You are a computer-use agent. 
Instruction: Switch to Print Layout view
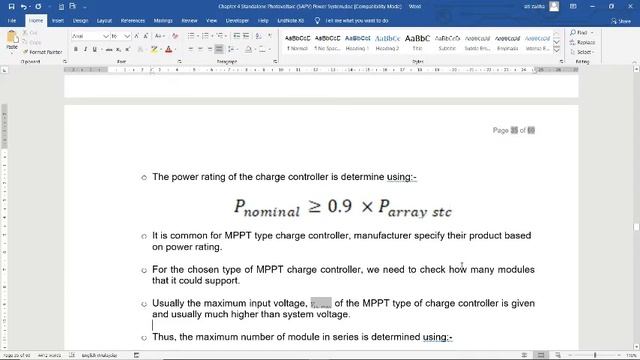coord(541,356)
